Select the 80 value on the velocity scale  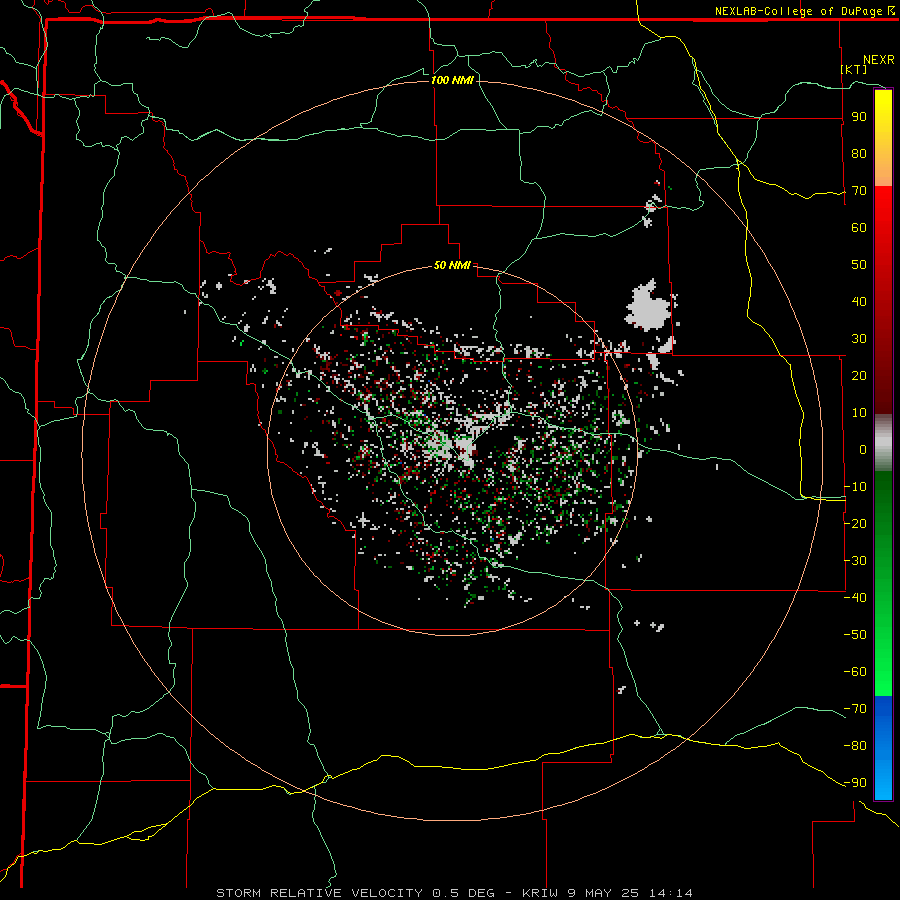(859, 154)
